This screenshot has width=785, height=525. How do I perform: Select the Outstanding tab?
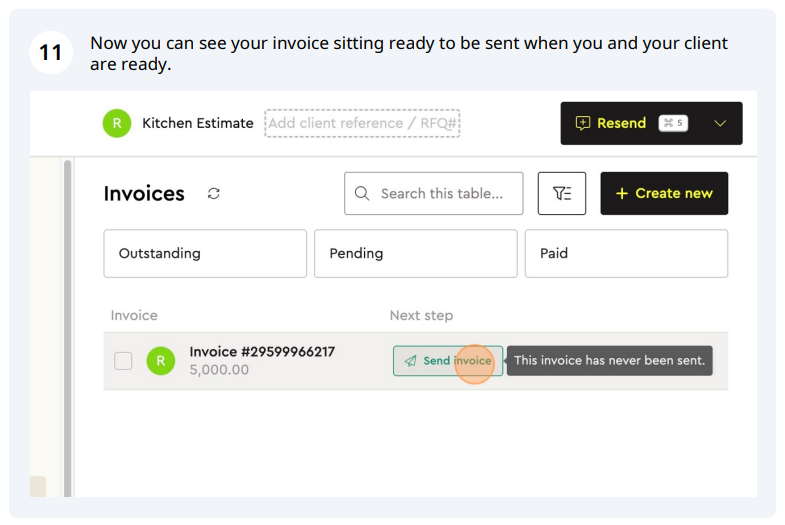click(205, 253)
